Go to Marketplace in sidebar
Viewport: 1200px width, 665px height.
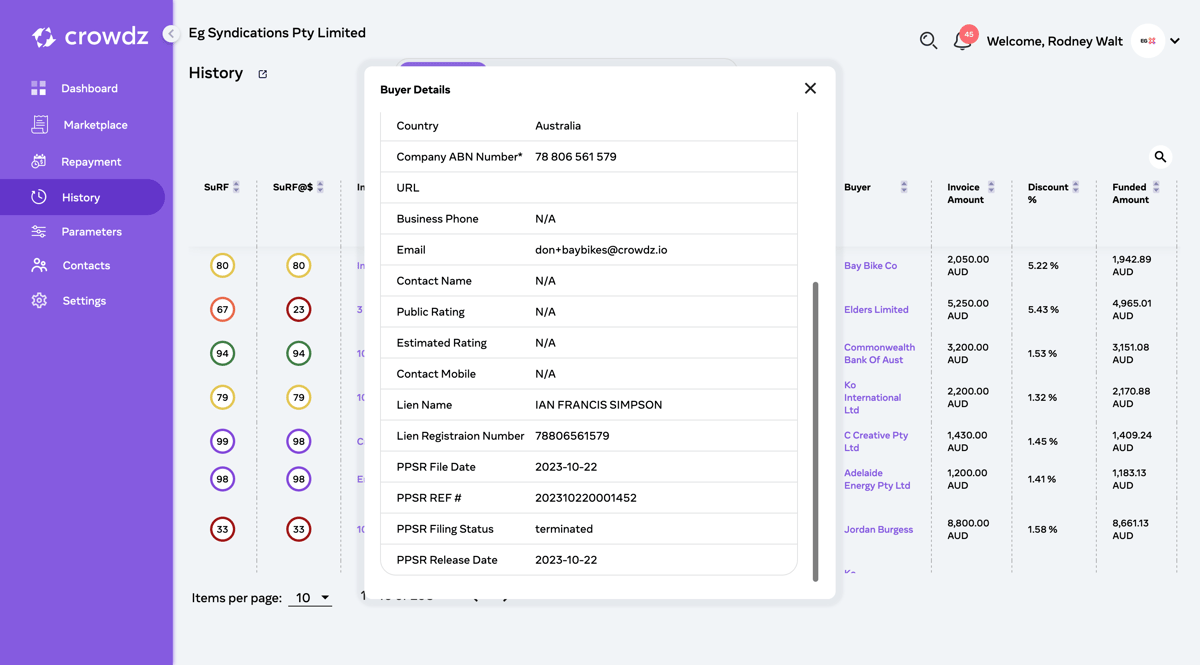tap(95, 125)
